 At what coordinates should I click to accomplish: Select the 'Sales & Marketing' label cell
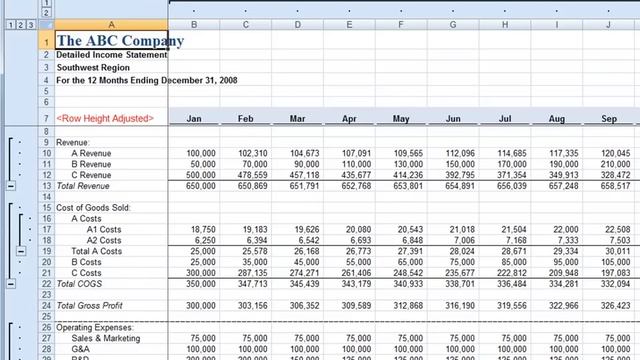[111, 338]
